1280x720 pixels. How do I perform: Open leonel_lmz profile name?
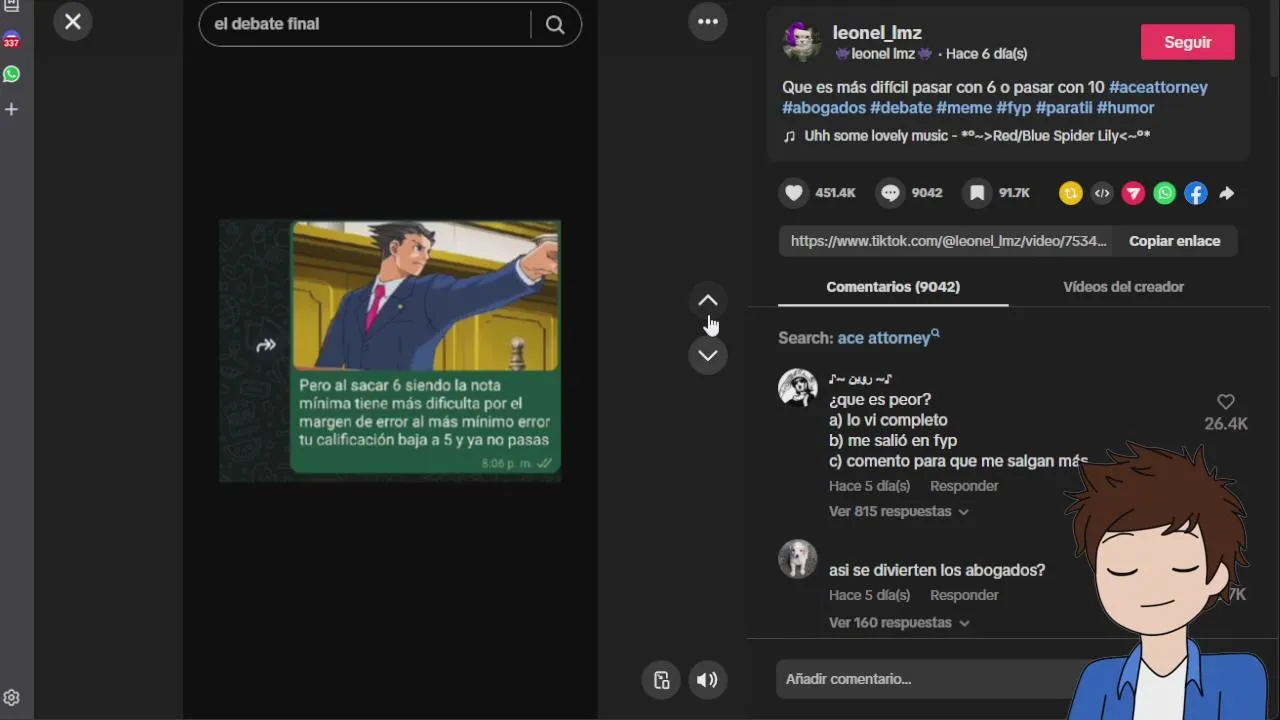point(877,33)
